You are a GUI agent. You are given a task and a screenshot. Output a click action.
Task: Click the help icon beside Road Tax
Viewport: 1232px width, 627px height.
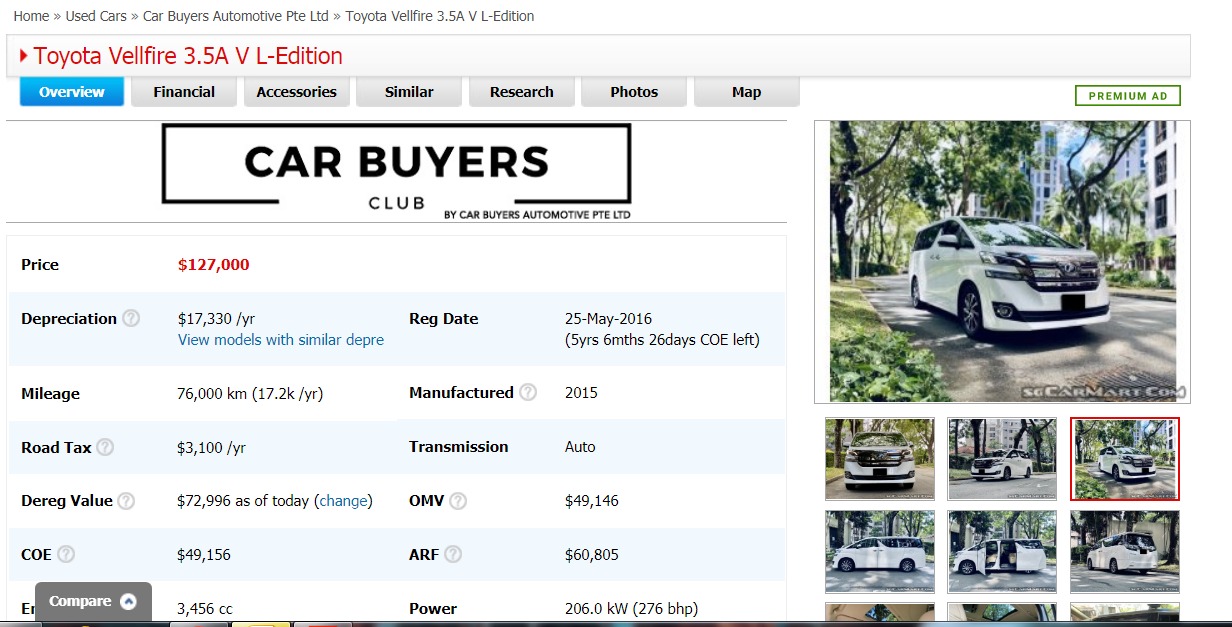(105, 447)
